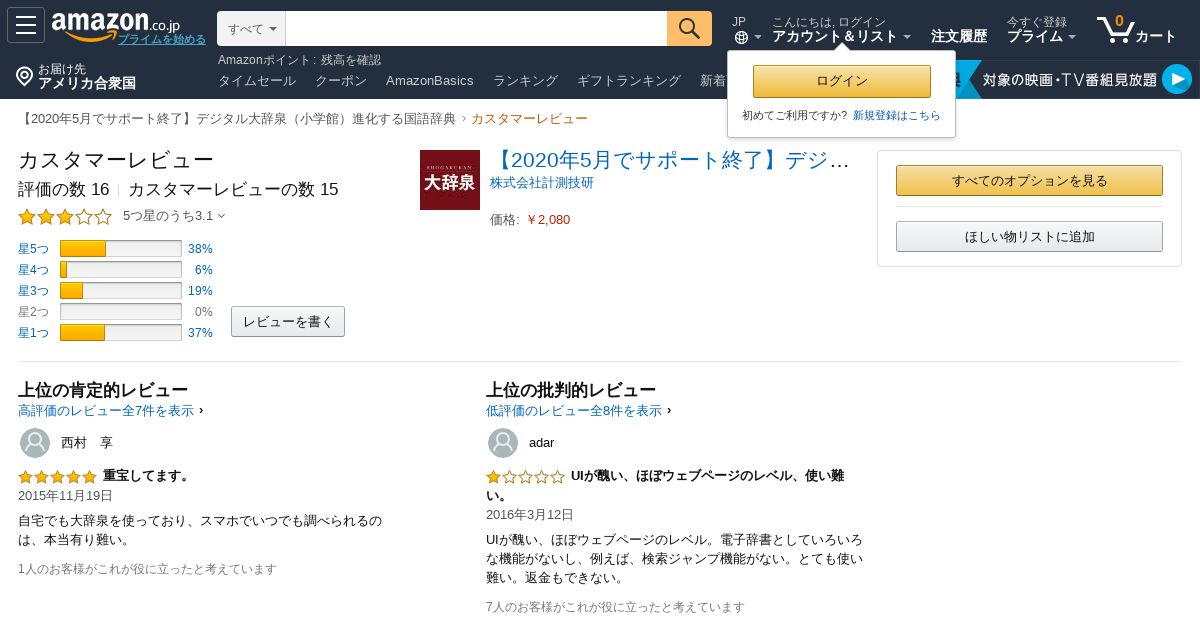Click product breadcrumb デジタル大辞泉 link

(x=237, y=119)
